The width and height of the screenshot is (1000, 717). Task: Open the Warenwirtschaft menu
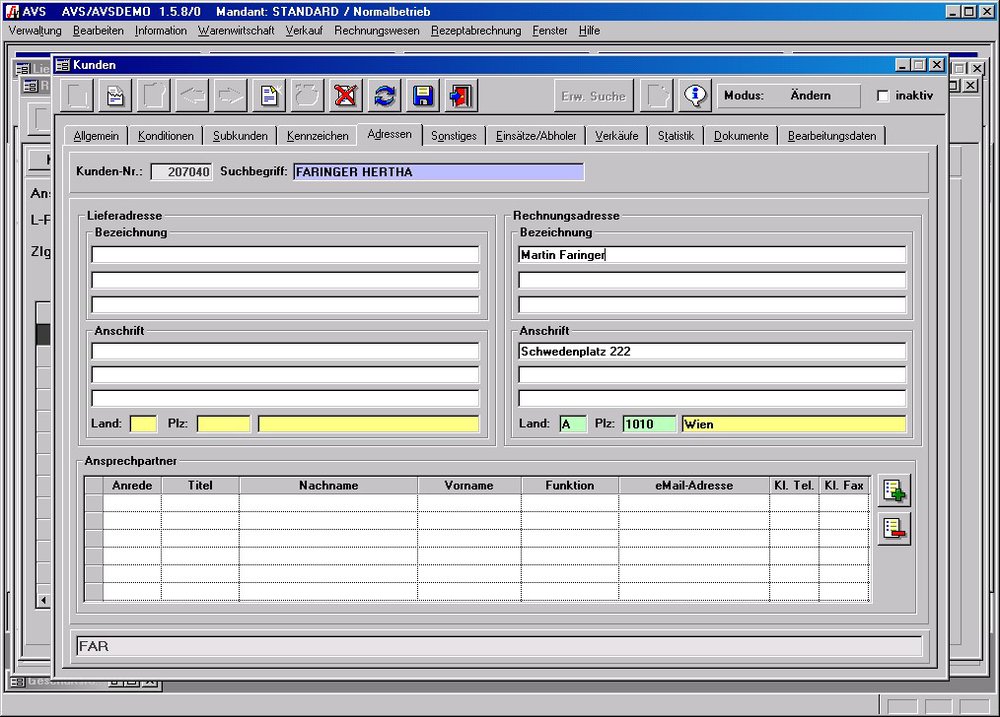(236, 31)
